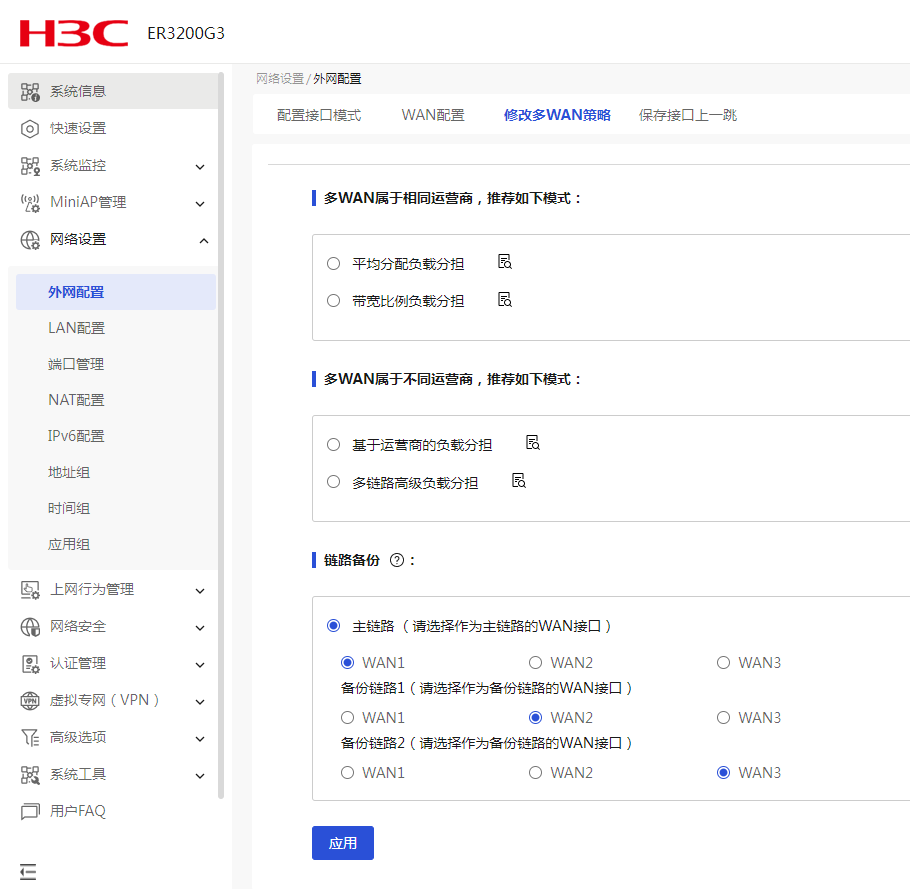This screenshot has height=889, width=910.
Task: Select the 平均分配负载分担 radio option
Action: pos(334,264)
